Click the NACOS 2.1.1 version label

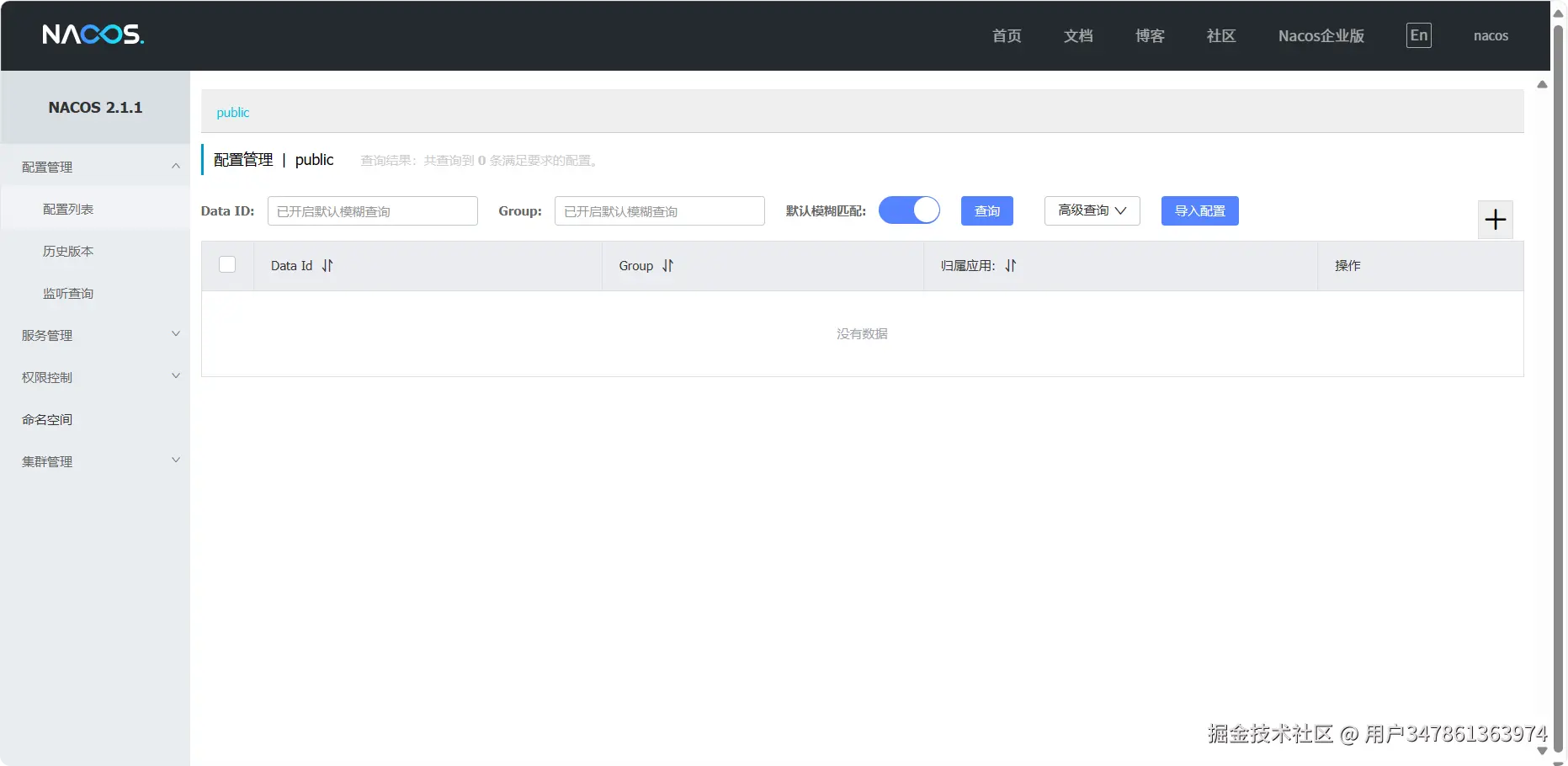click(x=95, y=107)
